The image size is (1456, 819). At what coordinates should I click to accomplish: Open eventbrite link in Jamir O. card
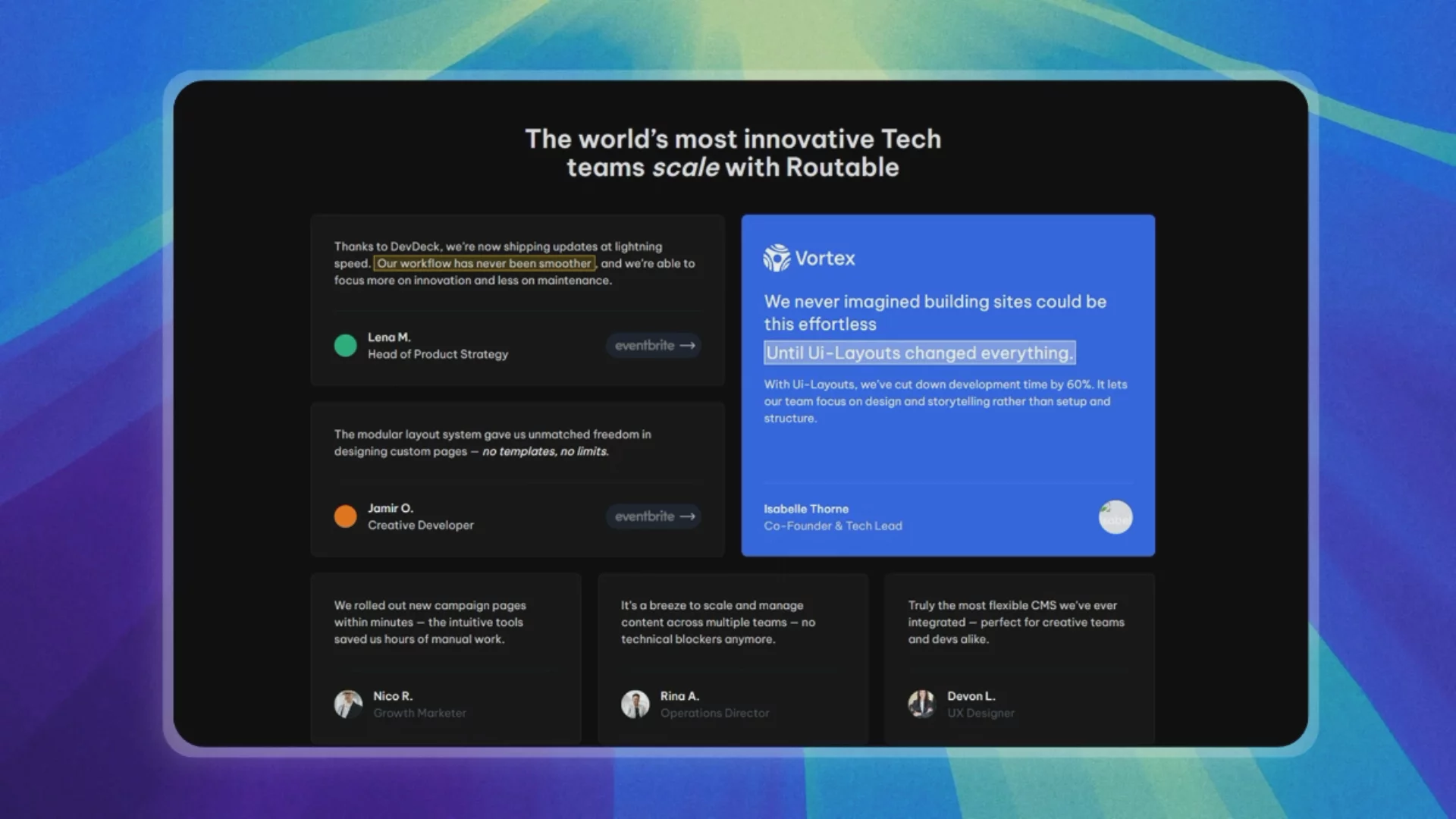pos(654,516)
